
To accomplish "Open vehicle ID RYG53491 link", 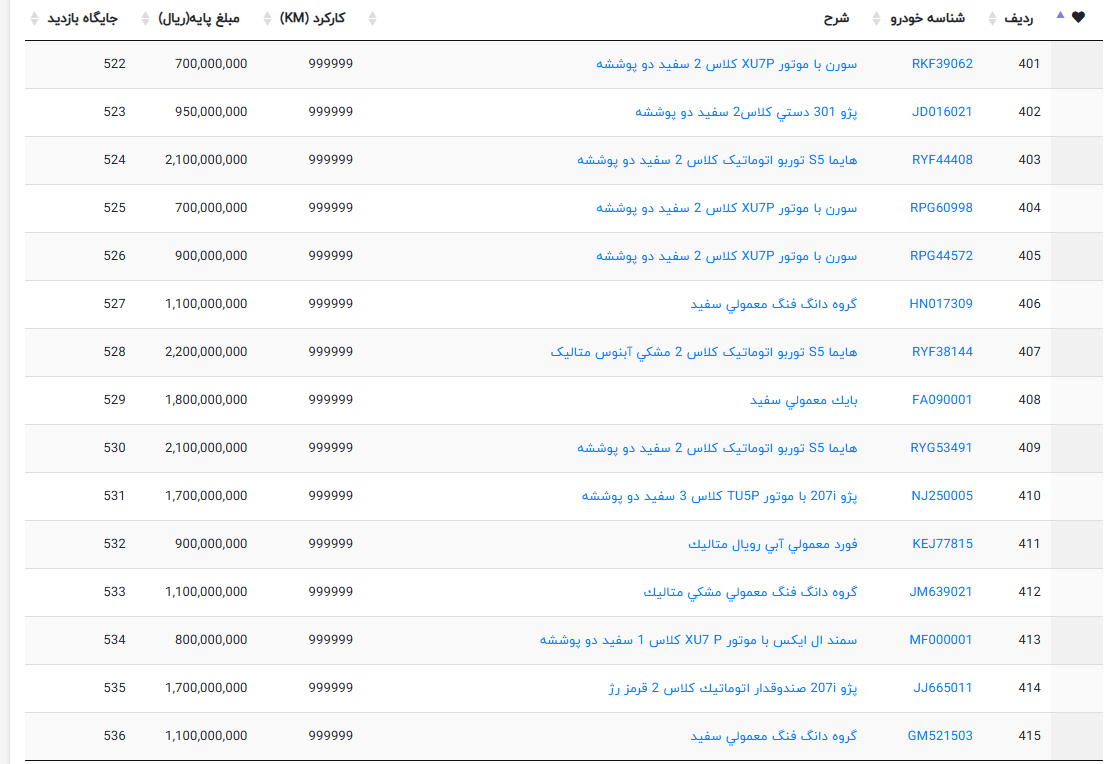I will 941,448.
